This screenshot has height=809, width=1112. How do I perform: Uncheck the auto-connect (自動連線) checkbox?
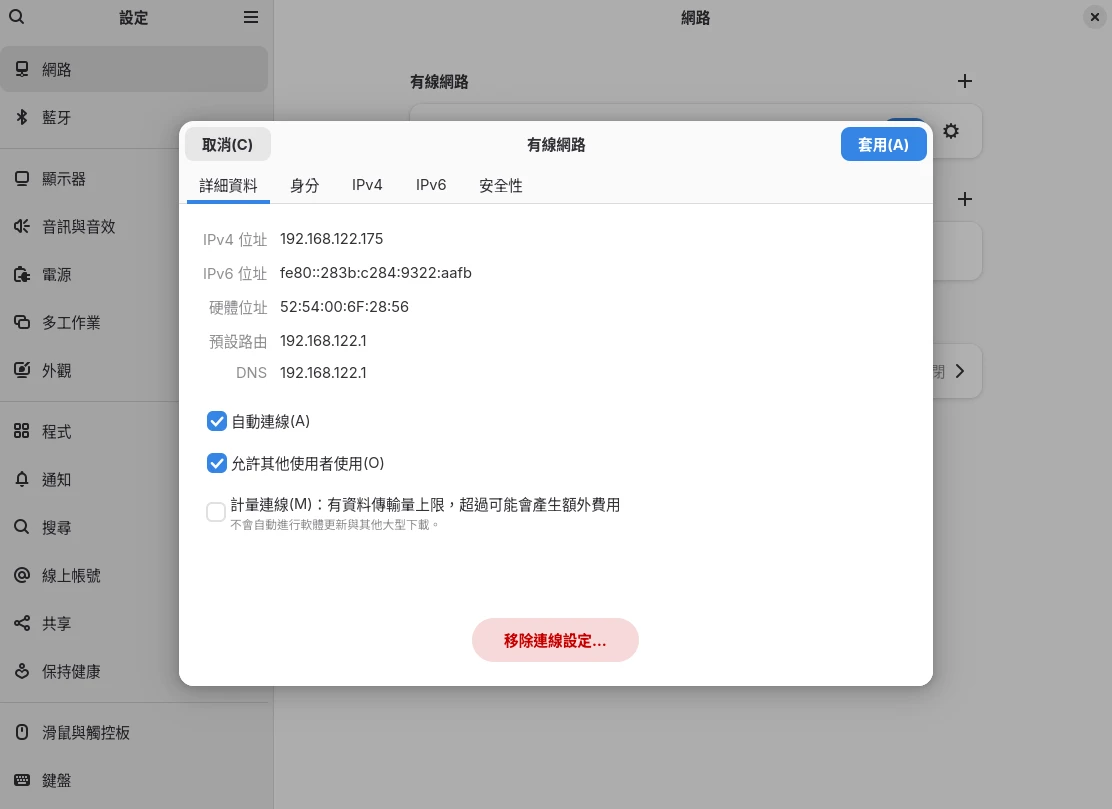click(x=216, y=421)
